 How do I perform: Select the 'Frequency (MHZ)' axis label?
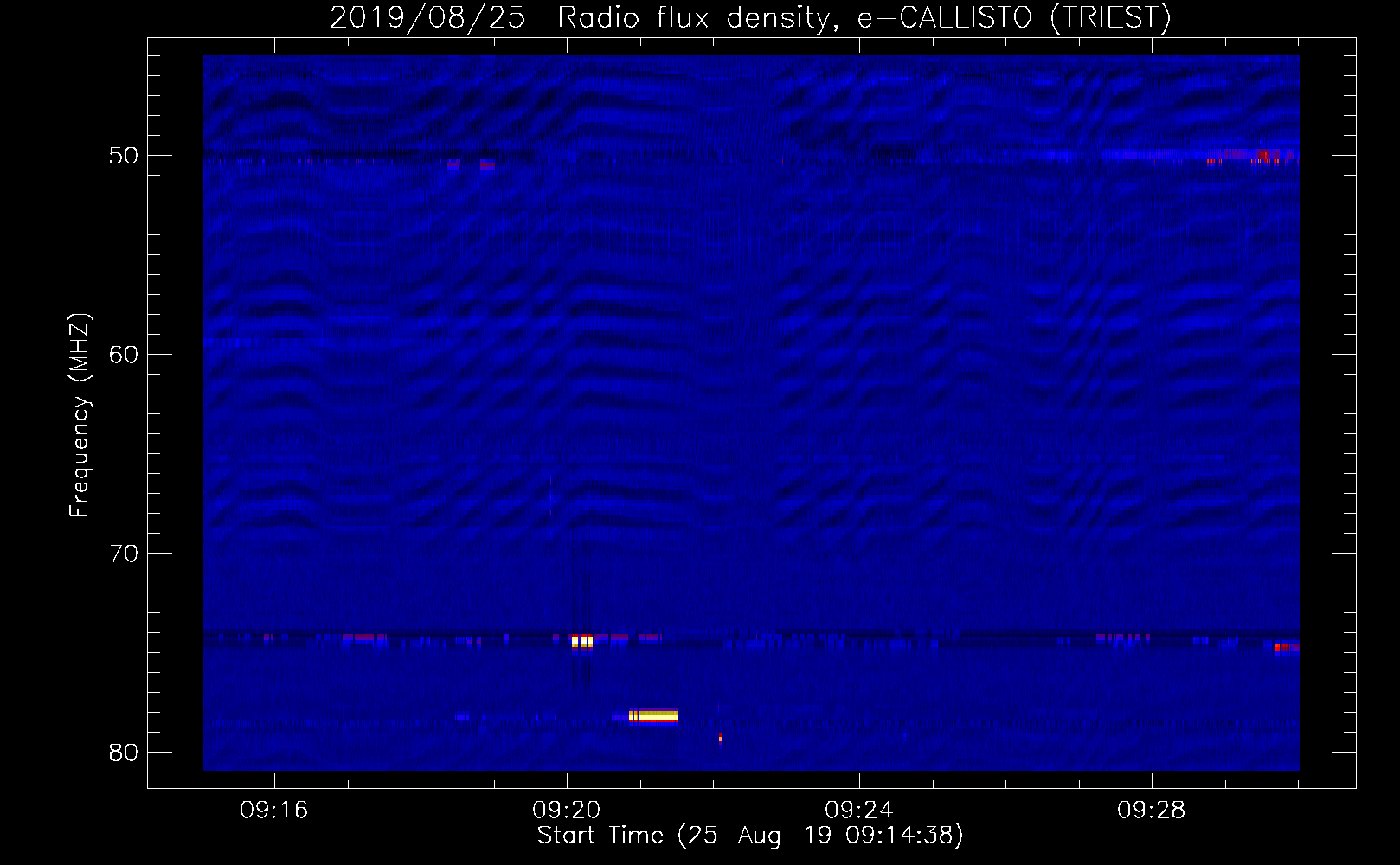coord(80,415)
